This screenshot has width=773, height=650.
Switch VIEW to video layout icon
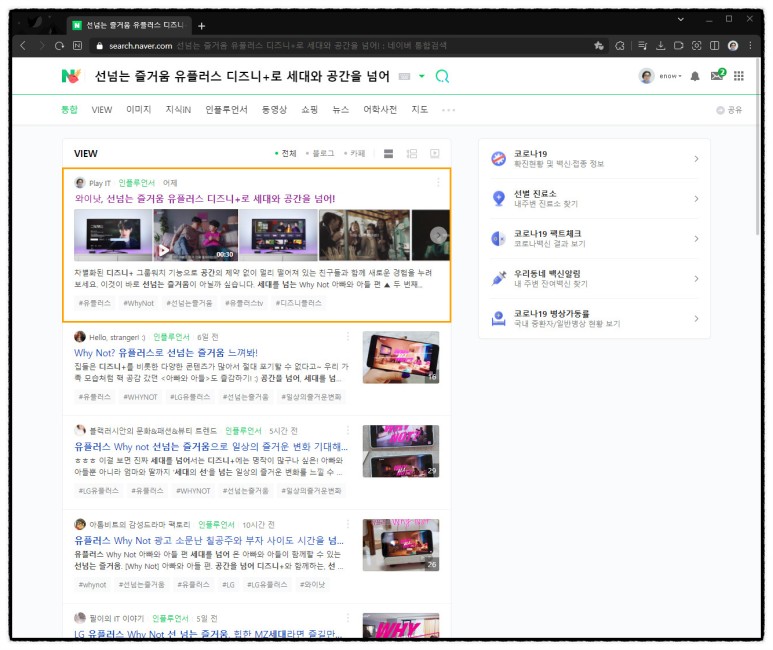[434, 153]
